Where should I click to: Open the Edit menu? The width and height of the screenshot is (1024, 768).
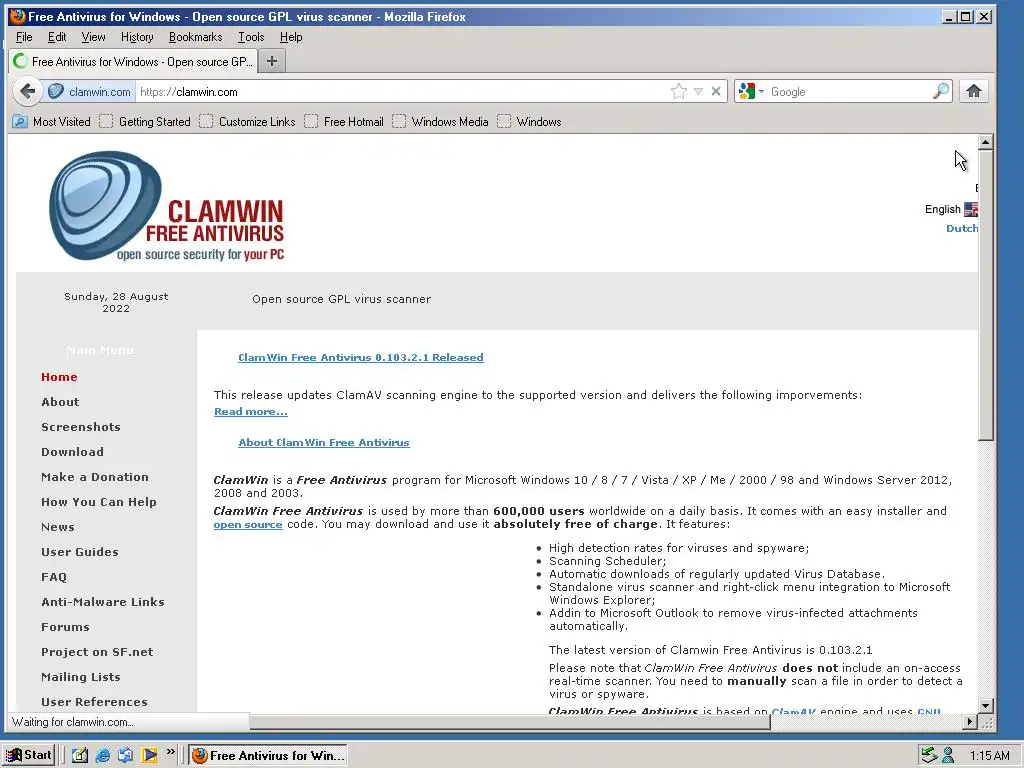point(57,37)
